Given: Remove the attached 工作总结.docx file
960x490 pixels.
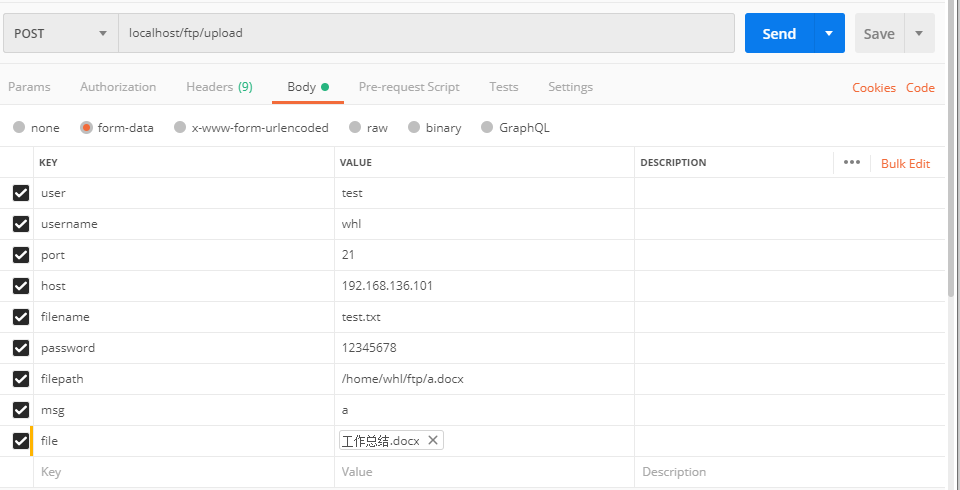Looking at the screenshot, I should tap(432, 441).
